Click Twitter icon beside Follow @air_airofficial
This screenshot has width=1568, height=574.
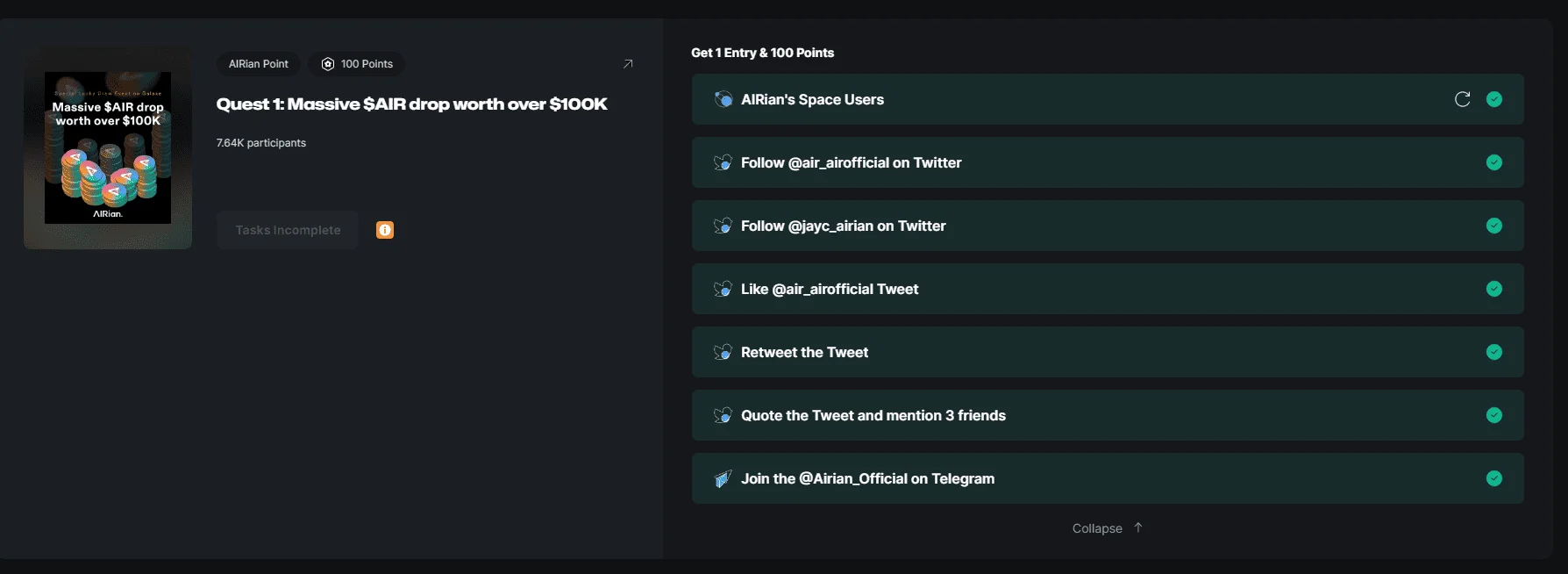723,162
